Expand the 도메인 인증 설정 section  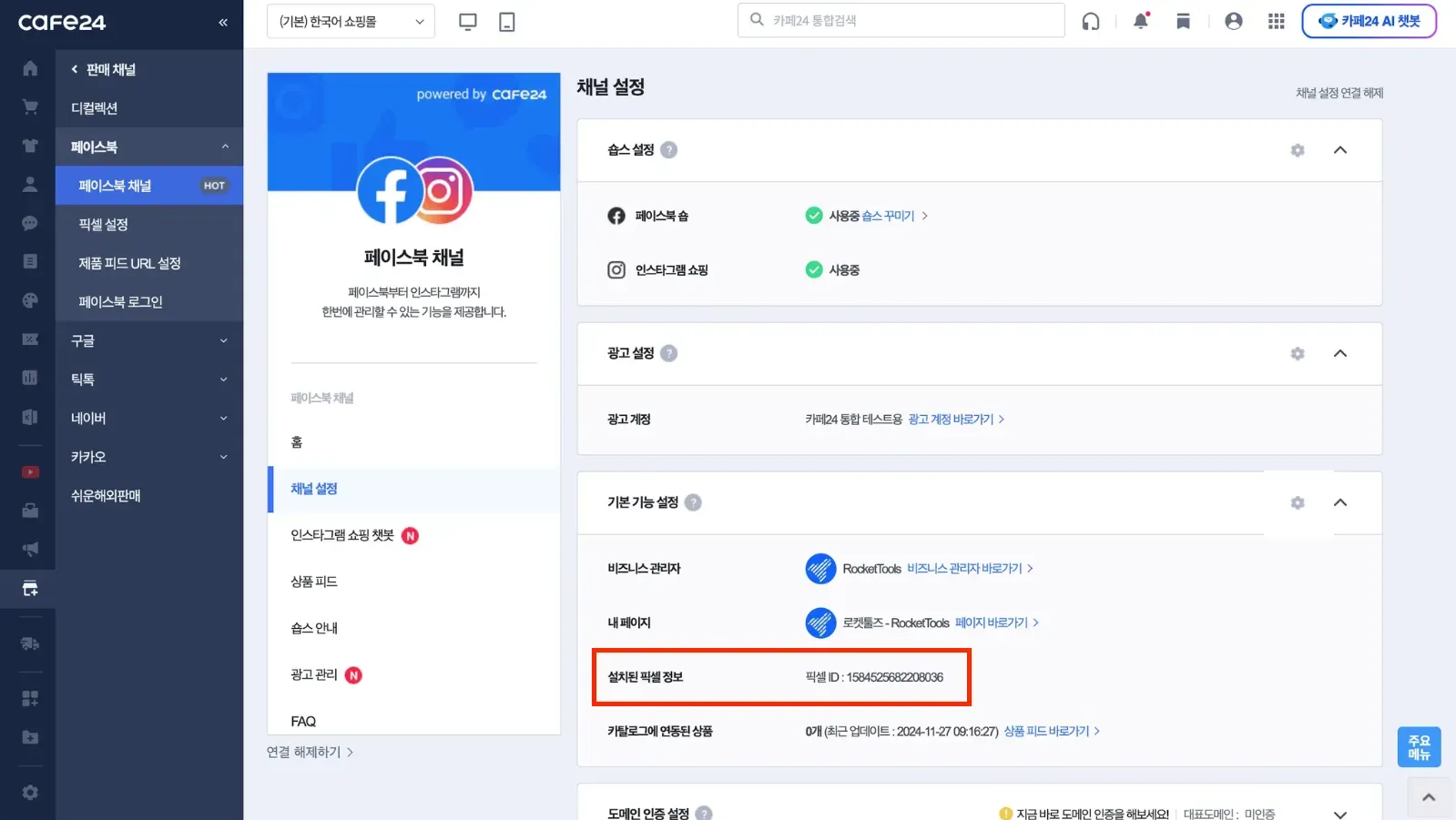click(1339, 814)
